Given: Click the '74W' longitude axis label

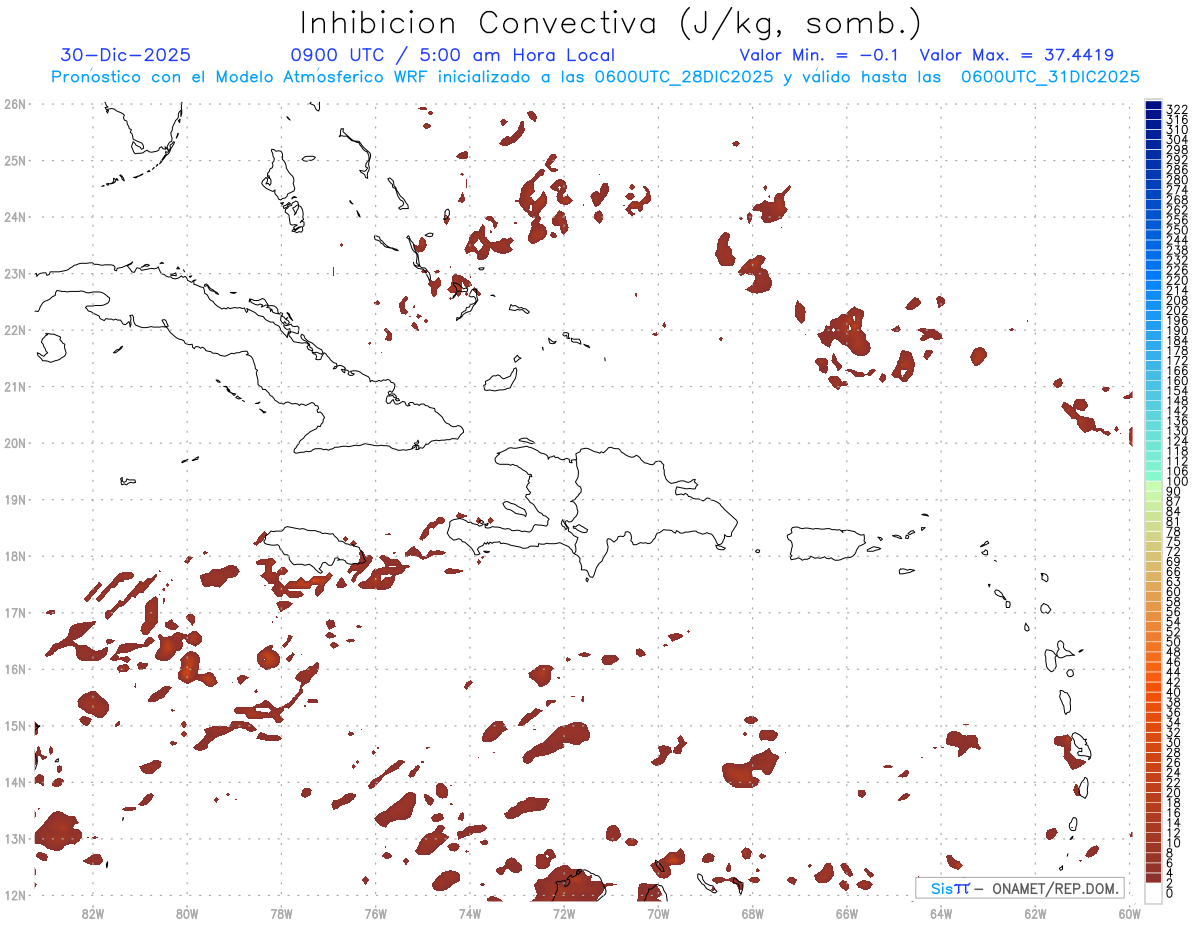Looking at the screenshot, I should [470, 912].
